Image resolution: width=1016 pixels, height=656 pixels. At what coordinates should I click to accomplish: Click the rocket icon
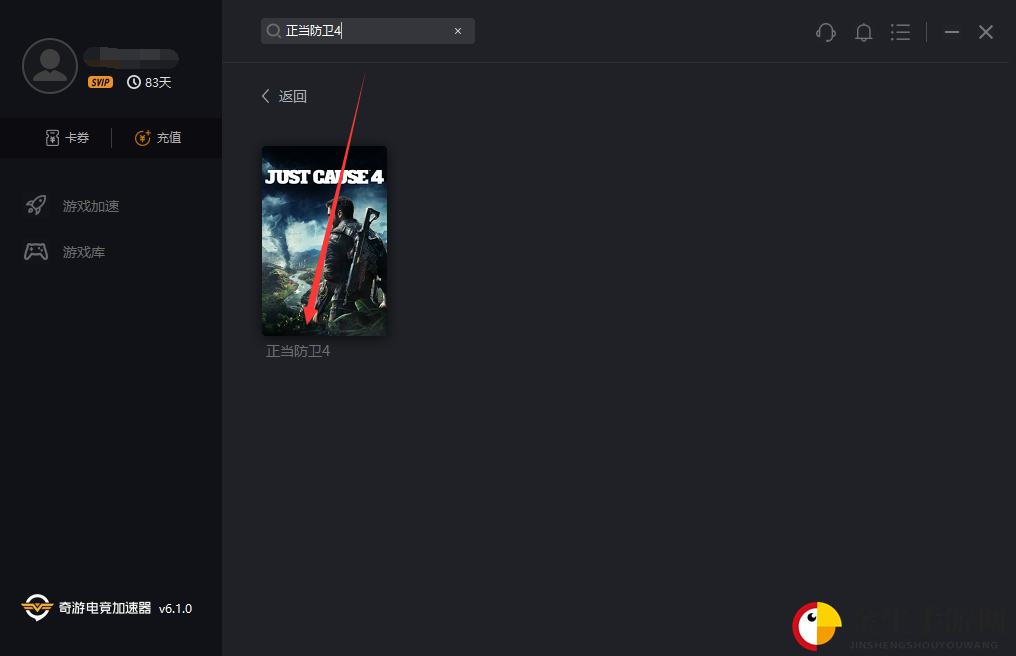pyautogui.click(x=36, y=205)
